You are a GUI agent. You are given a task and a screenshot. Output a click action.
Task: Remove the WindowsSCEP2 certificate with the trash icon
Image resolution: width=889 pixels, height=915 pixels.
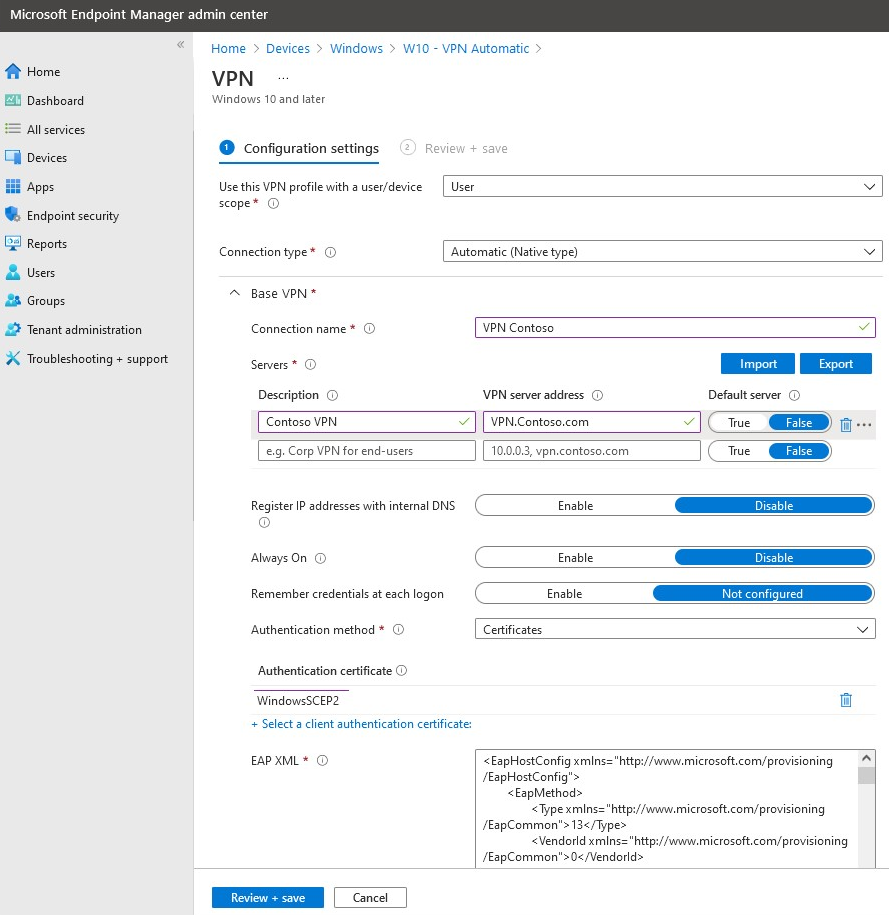(846, 700)
